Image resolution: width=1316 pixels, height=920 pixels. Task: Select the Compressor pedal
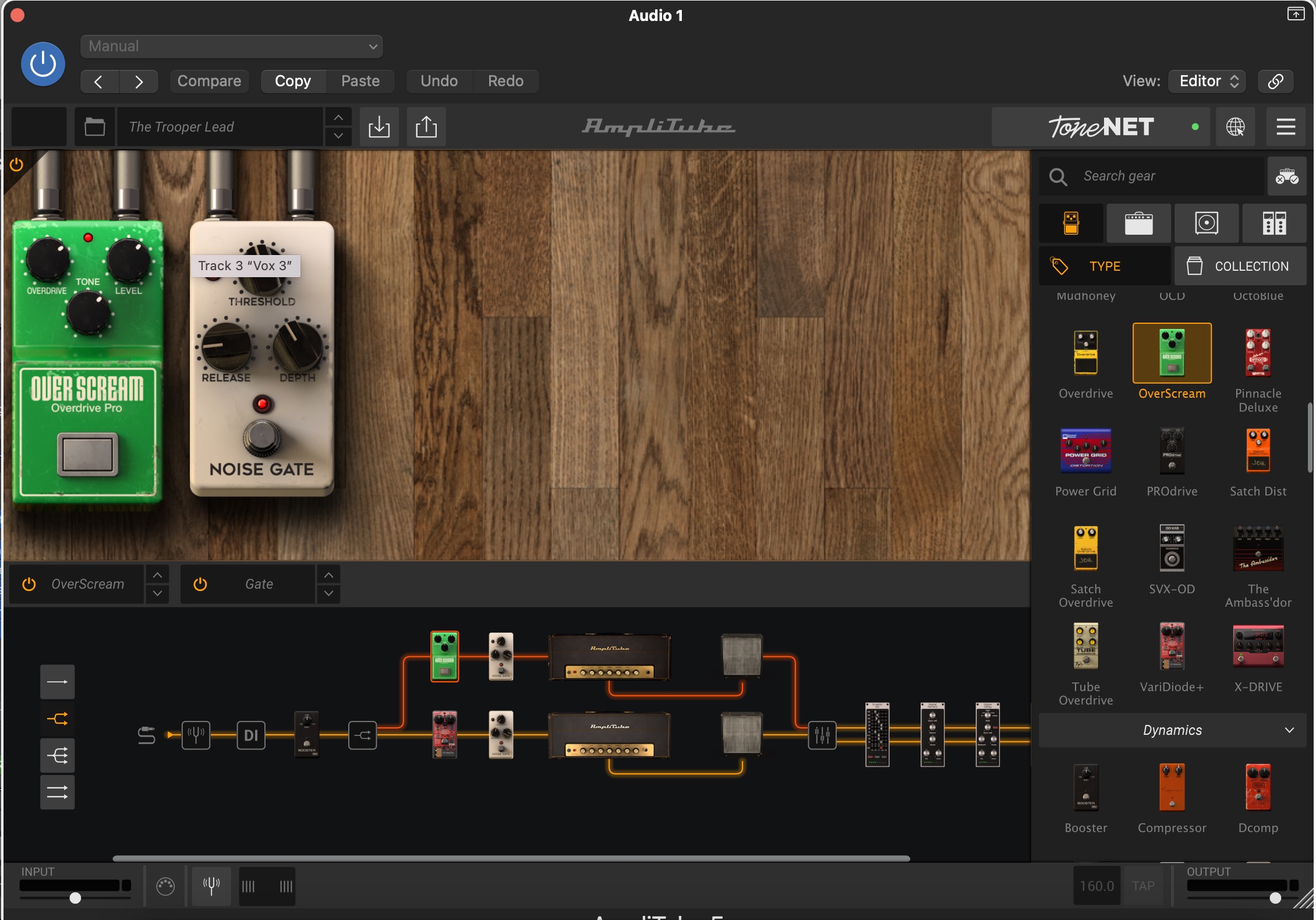tap(1172, 787)
